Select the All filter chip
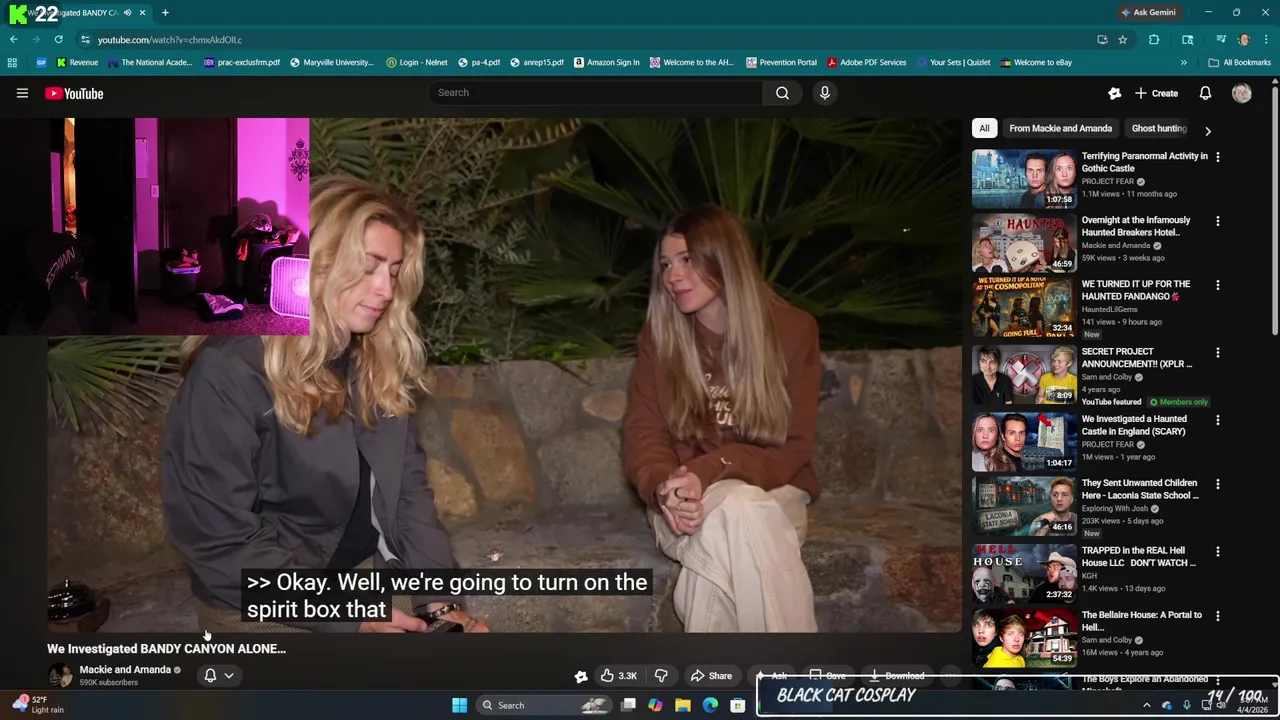 pyautogui.click(x=984, y=128)
